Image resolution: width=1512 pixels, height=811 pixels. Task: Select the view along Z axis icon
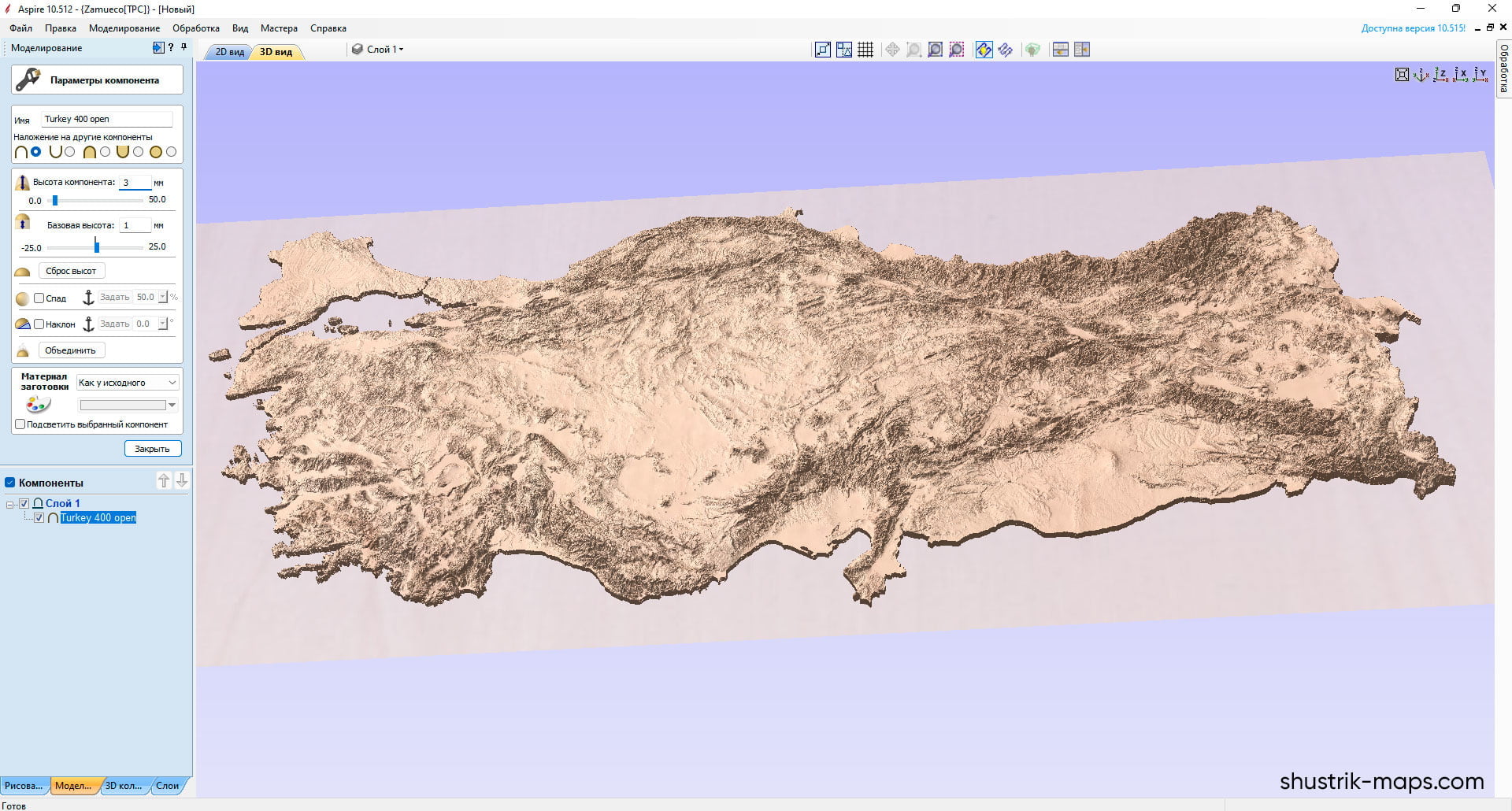[1440, 75]
